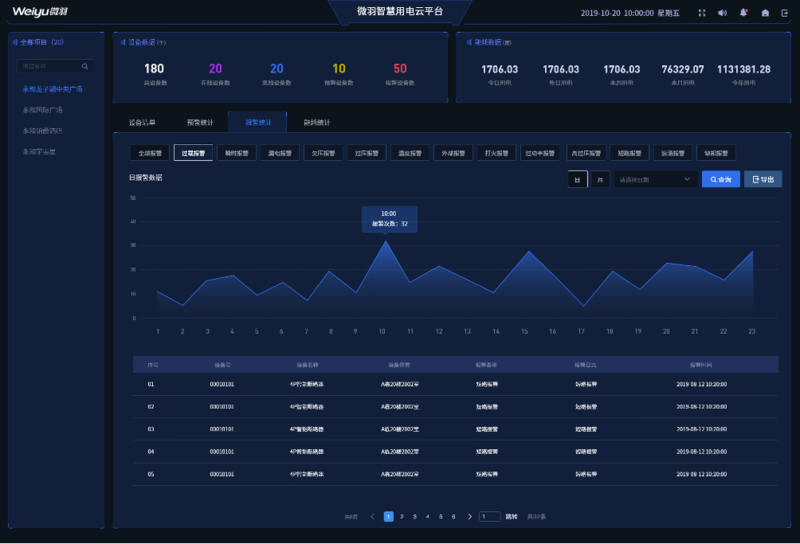The width and height of the screenshot is (800, 544).
Task: Click the header date 2019-10-20 10:00:00
Action: pyautogui.click(x=617, y=13)
